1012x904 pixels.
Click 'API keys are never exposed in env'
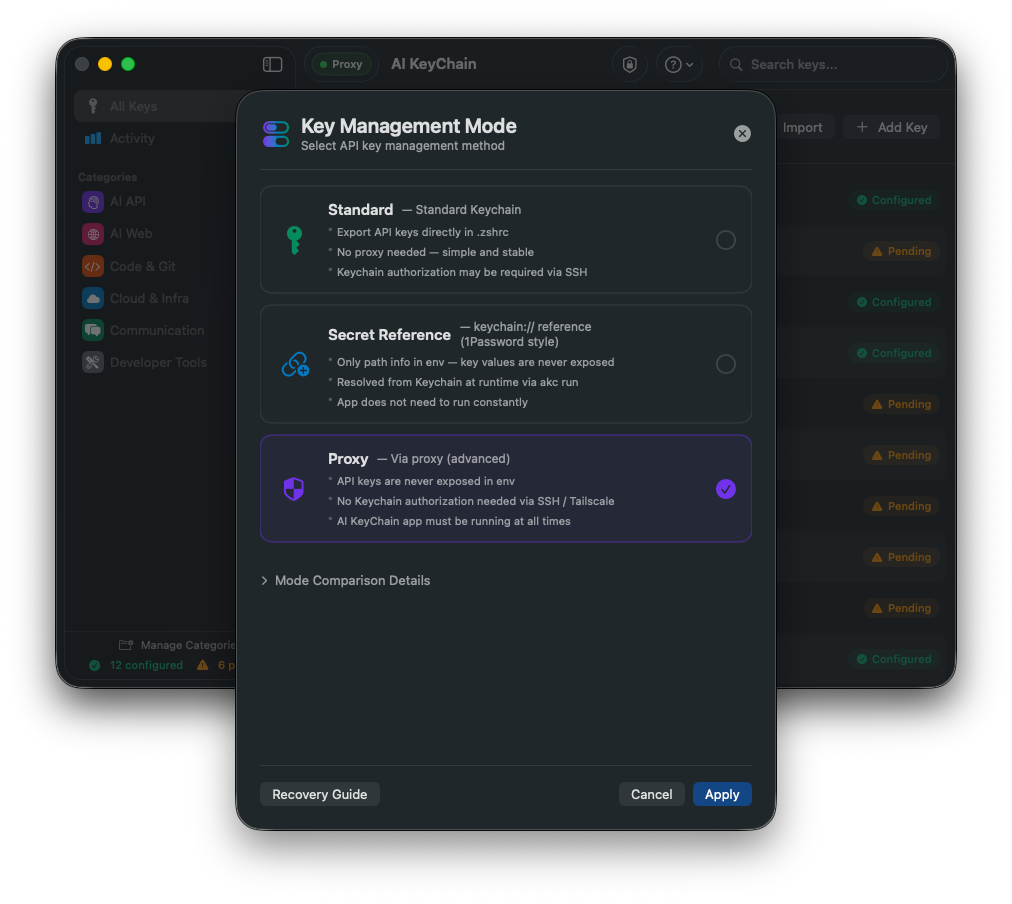coord(426,481)
